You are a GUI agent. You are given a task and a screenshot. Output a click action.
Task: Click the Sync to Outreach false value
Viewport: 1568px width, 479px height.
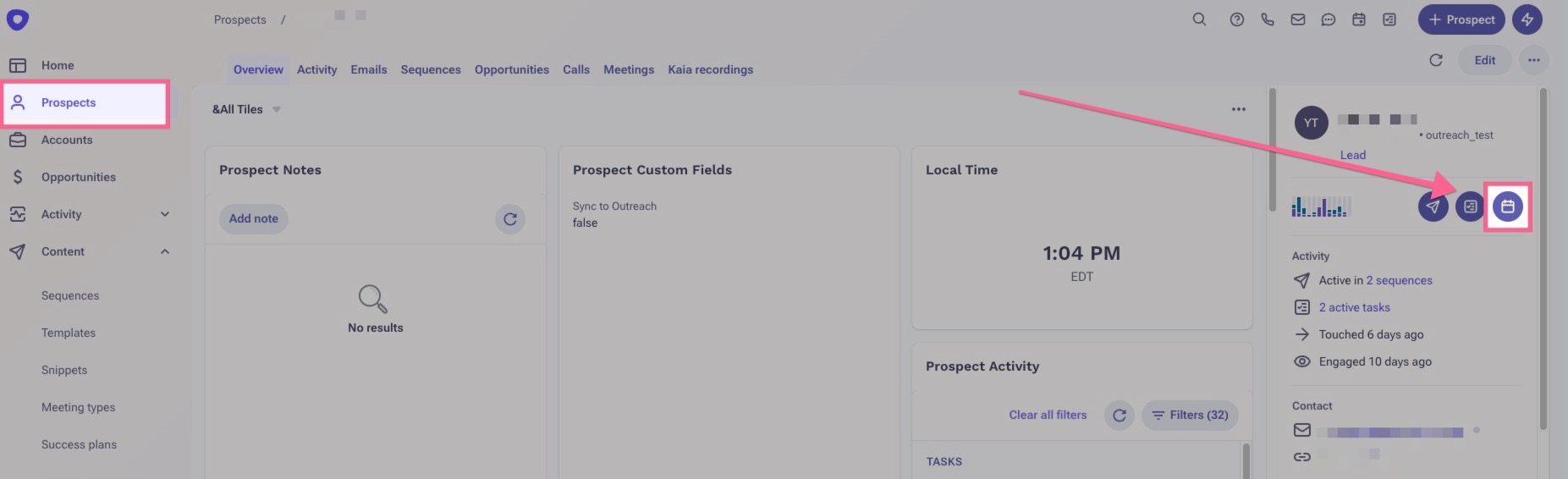tap(585, 223)
